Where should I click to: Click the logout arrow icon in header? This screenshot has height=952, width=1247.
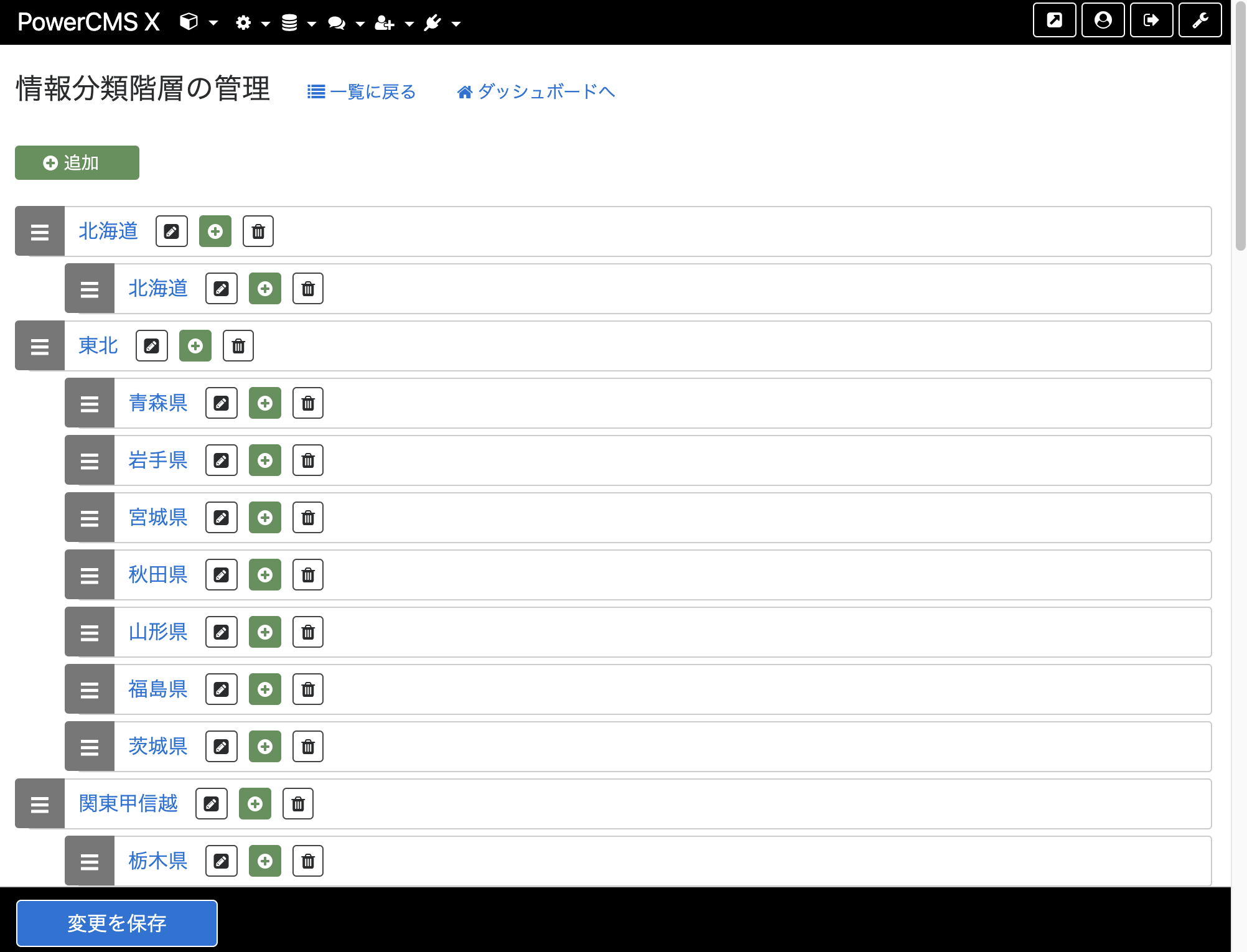click(1152, 21)
